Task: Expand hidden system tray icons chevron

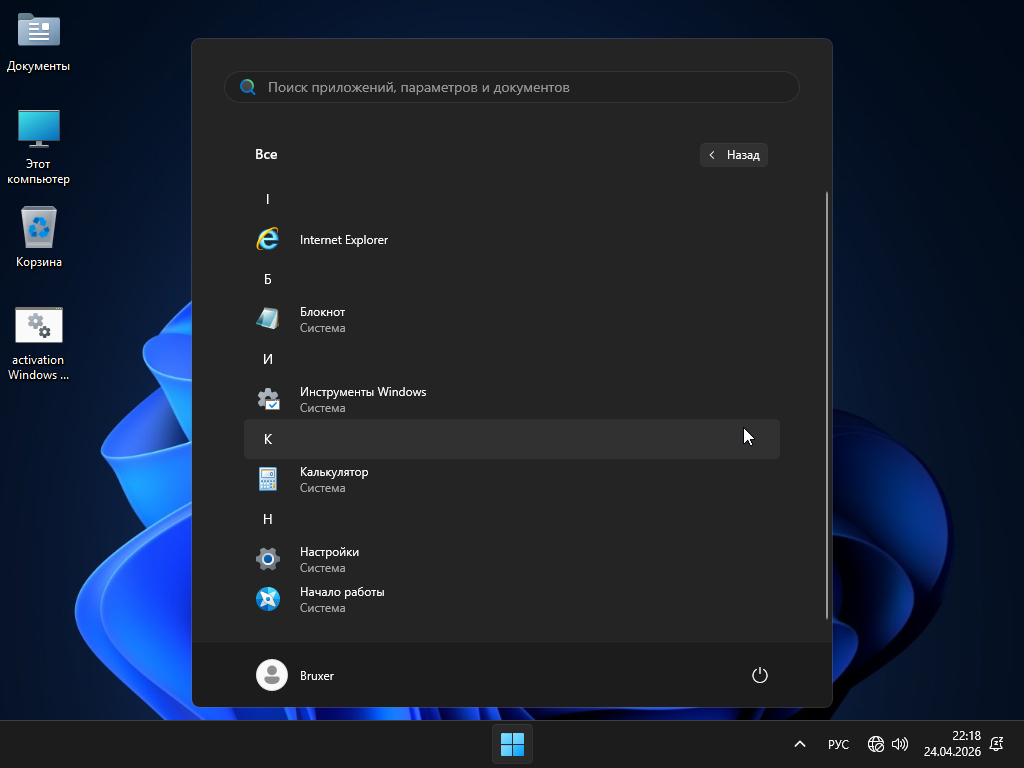Action: click(799, 744)
